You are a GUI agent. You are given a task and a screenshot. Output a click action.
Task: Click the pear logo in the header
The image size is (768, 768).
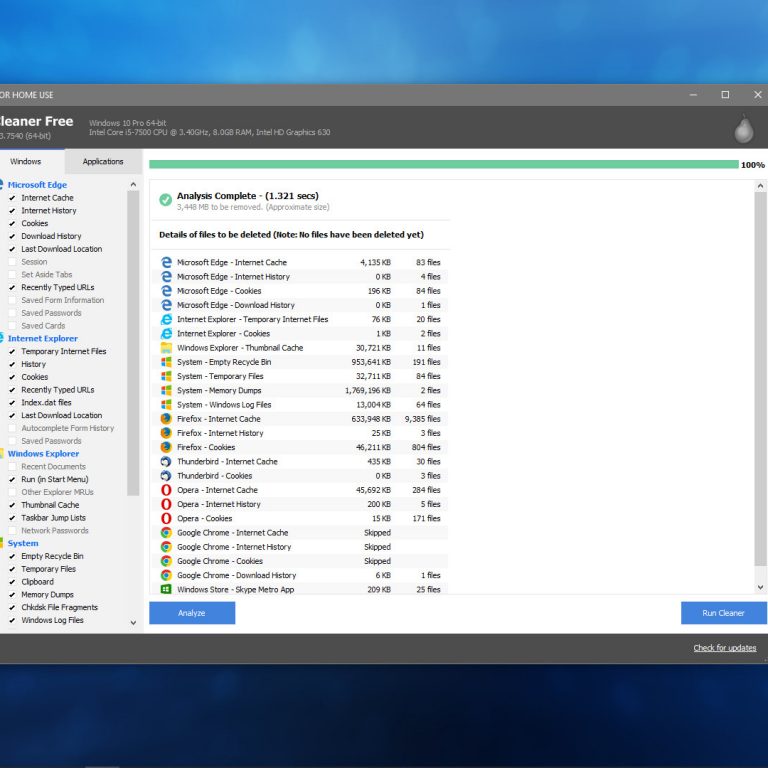tap(743, 129)
